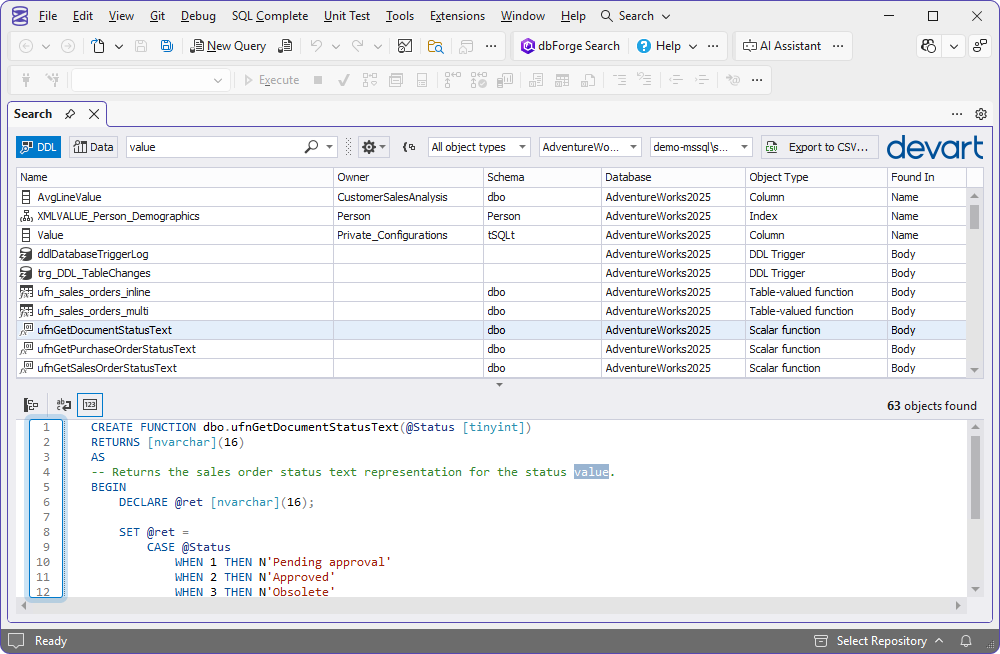Open the 'All object types' dropdown

click(x=479, y=147)
